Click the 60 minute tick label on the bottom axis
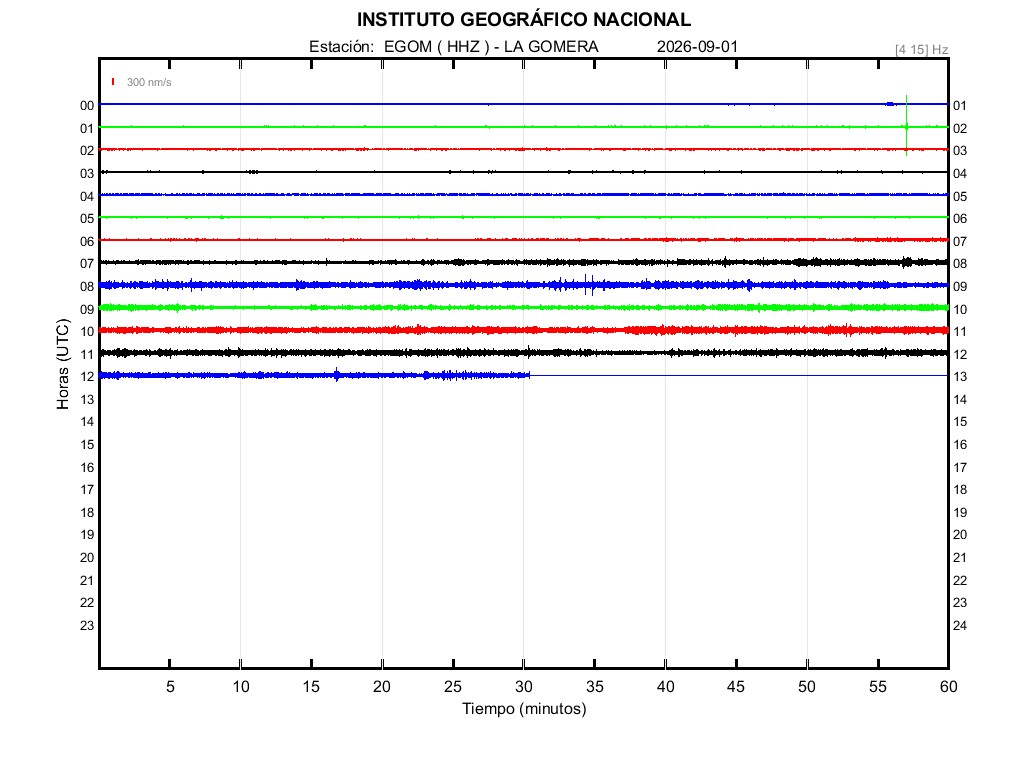 tap(948, 686)
